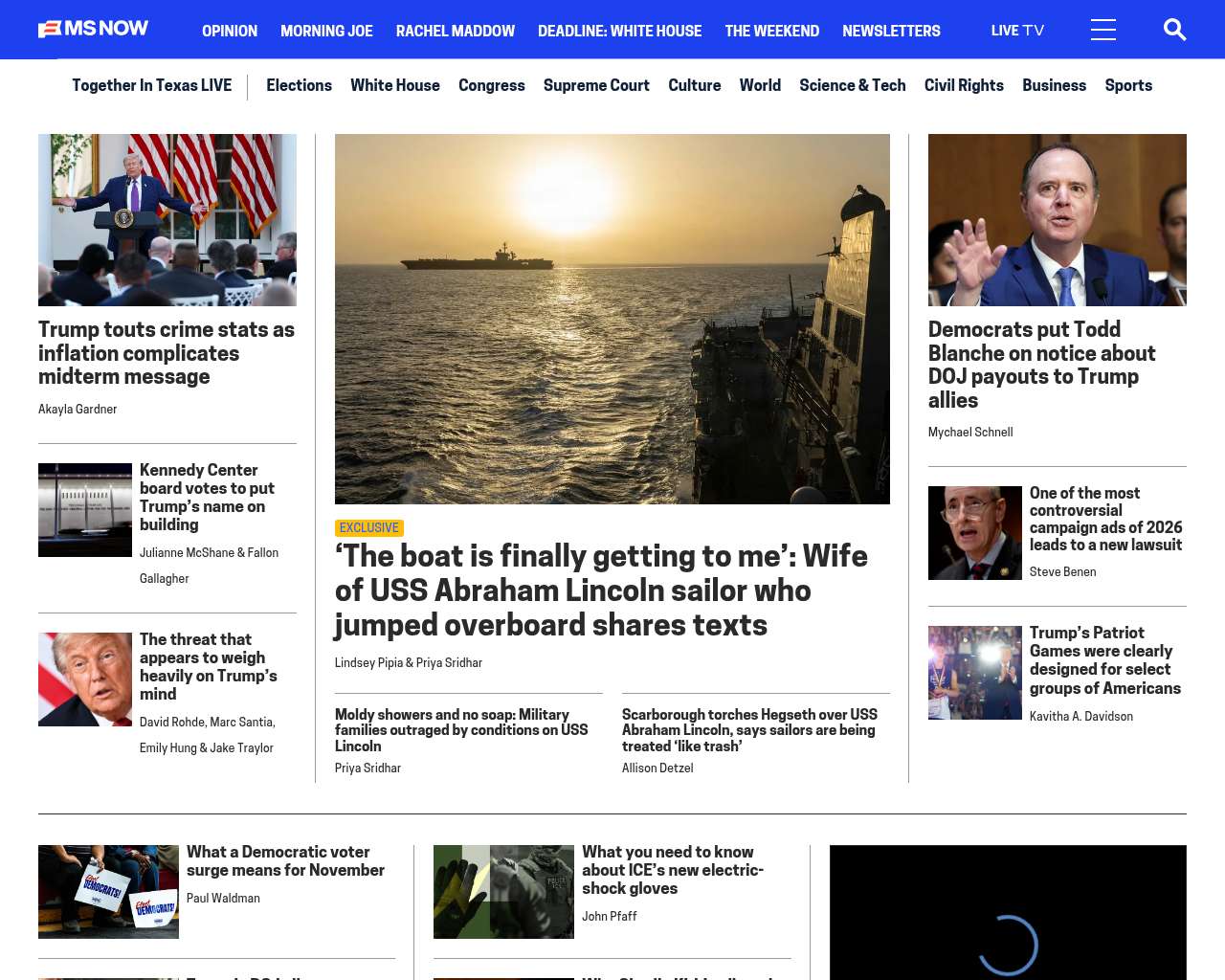The image size is (1225, 980).
Task: Open the Congress topic
Action: (x=492, y=85)
